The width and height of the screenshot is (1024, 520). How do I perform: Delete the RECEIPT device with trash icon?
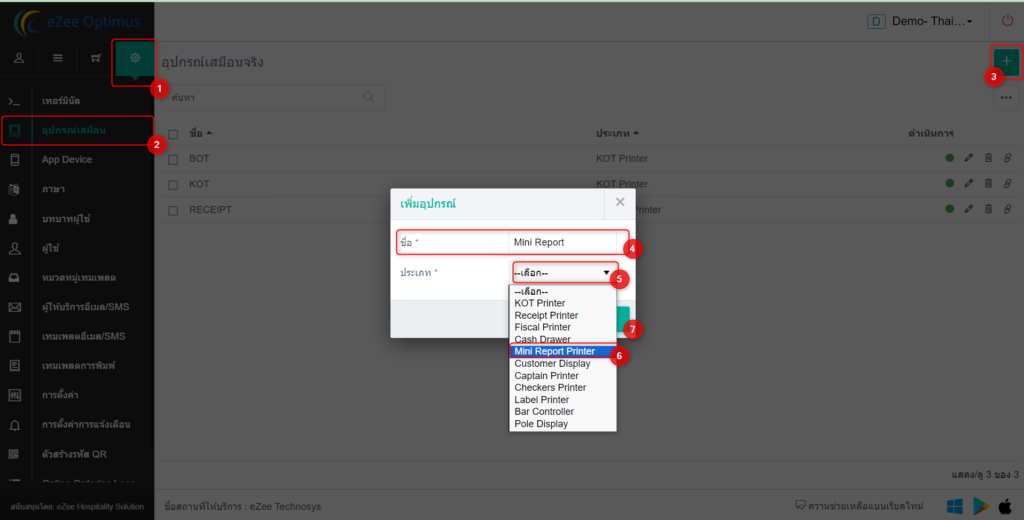[x=988, y=209]
